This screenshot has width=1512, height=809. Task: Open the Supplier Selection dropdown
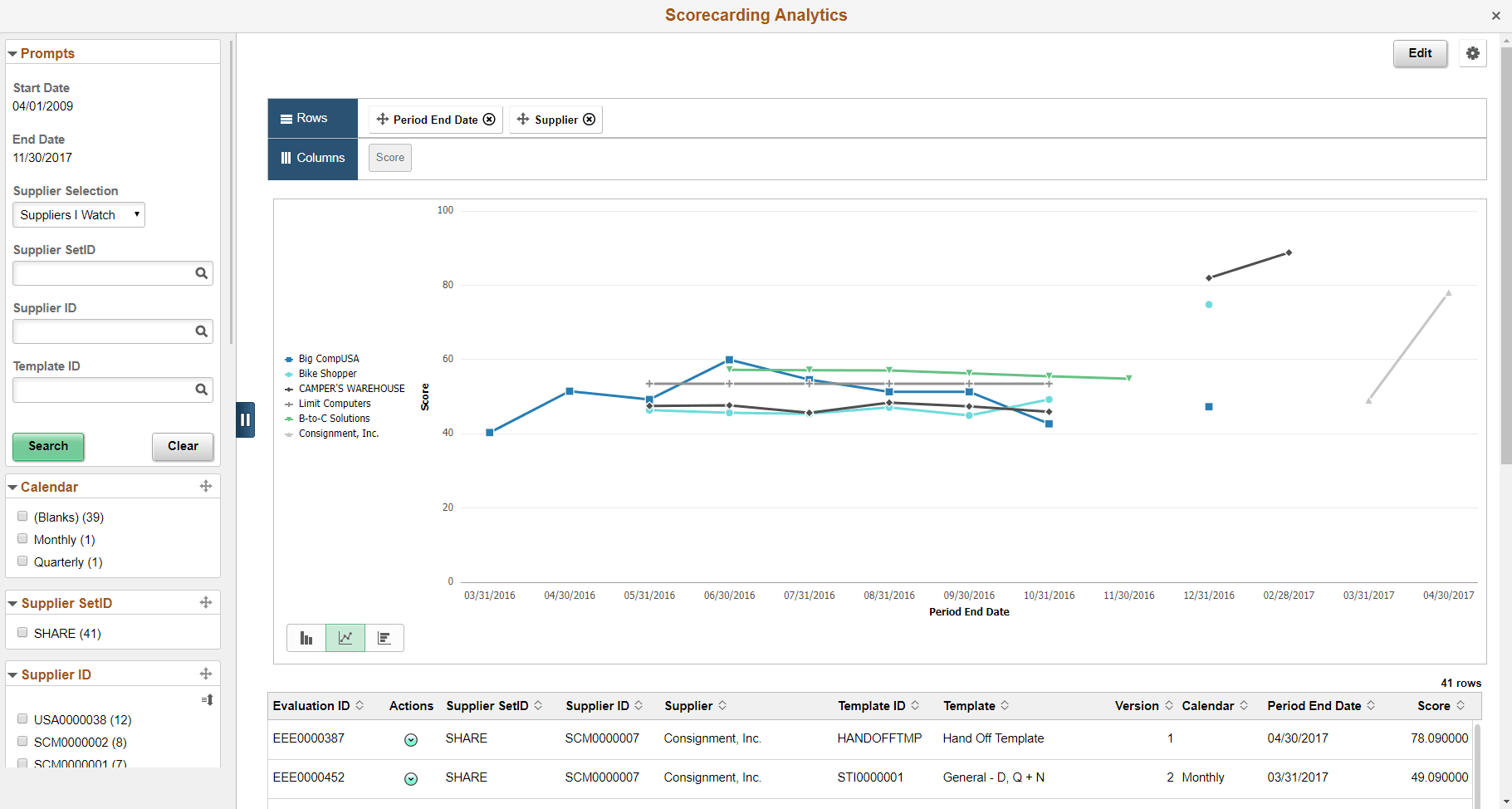pyautogui.click(x=78, y=214)
